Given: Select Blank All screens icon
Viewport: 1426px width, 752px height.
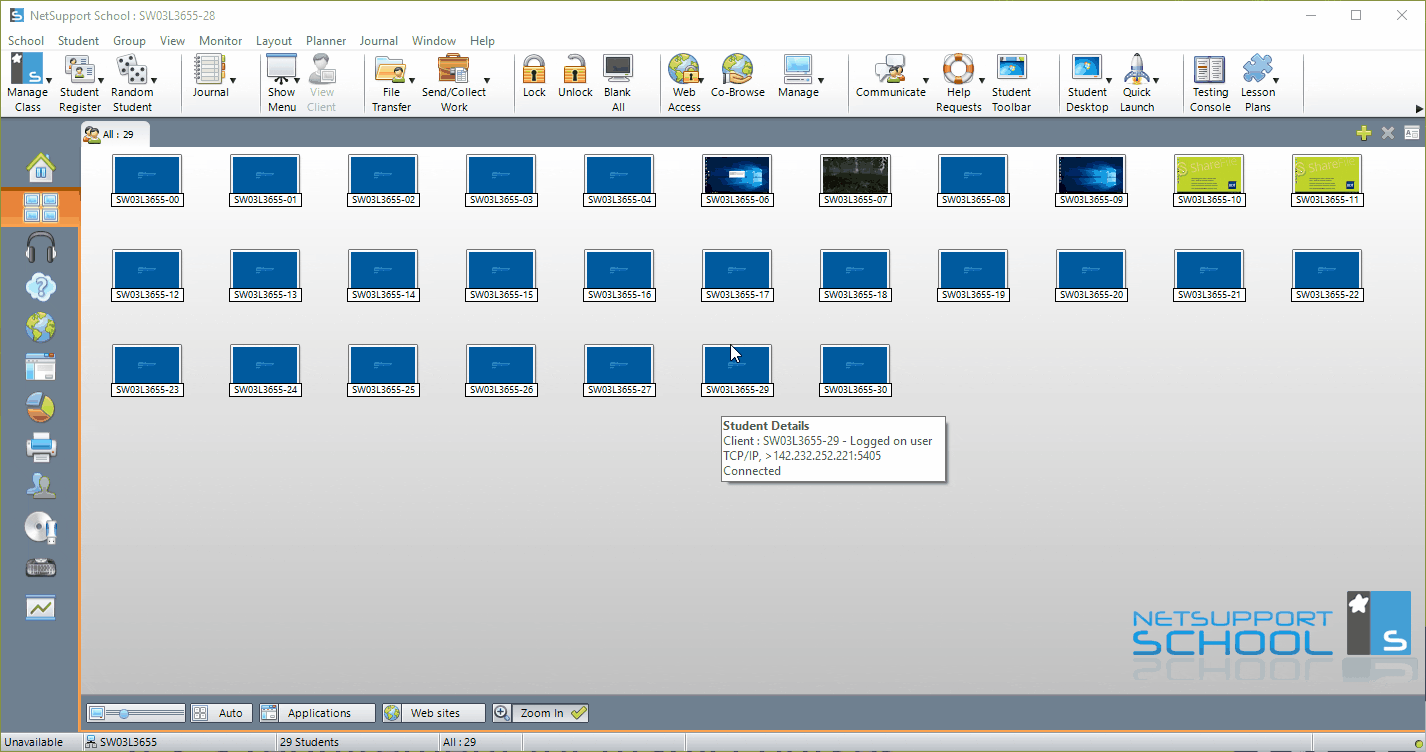Looking at the screenshot, I should click(x=617, y=82).
